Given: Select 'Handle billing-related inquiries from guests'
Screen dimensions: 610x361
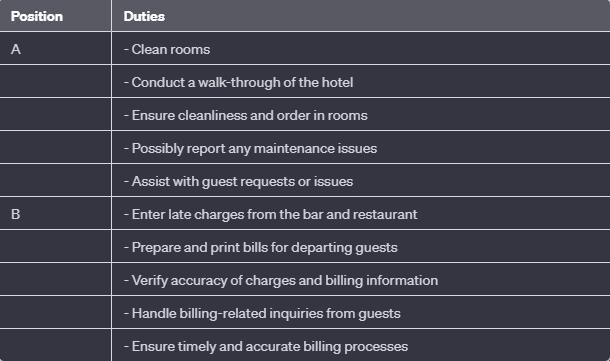Looking at the screenshot, I should click(x=262, y=314).
